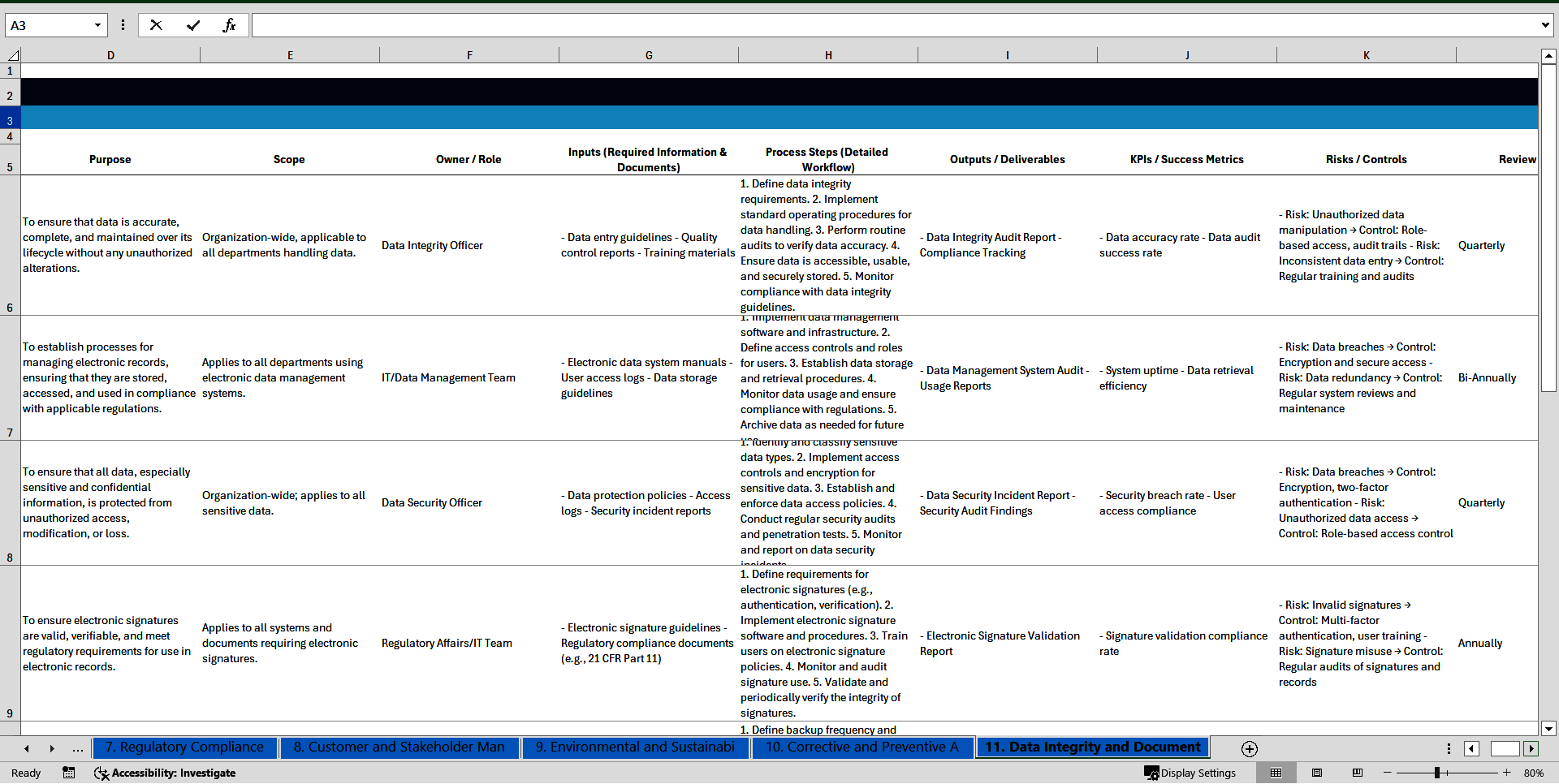This screenshot has width=1559, height=784.
Task: Switch to Page Layout view
Action: (x=1317, y=773)
